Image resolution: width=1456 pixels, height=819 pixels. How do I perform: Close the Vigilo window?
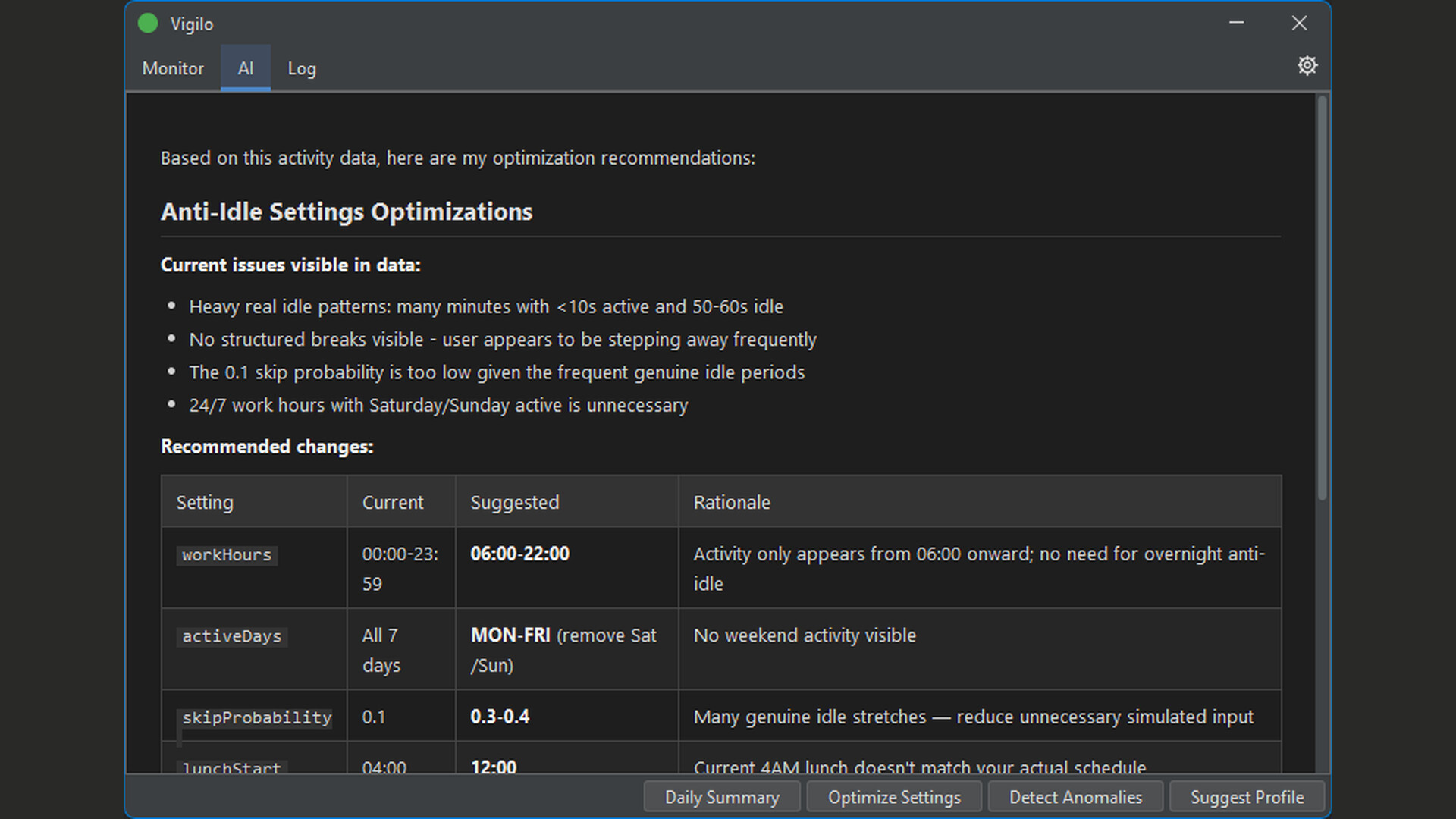[x=1299, y=24]
